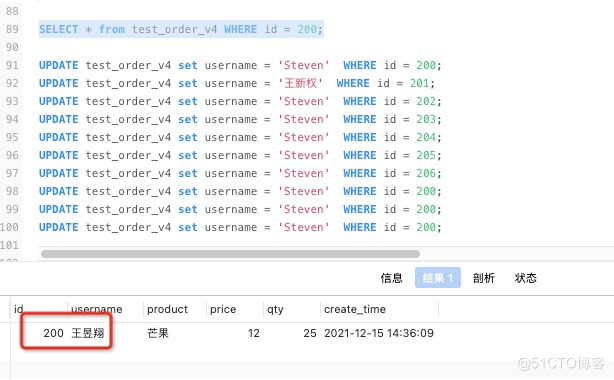Click the id value 203 on line 94
614x380 pixels.
pyautogui.click(x=426, y=119)
